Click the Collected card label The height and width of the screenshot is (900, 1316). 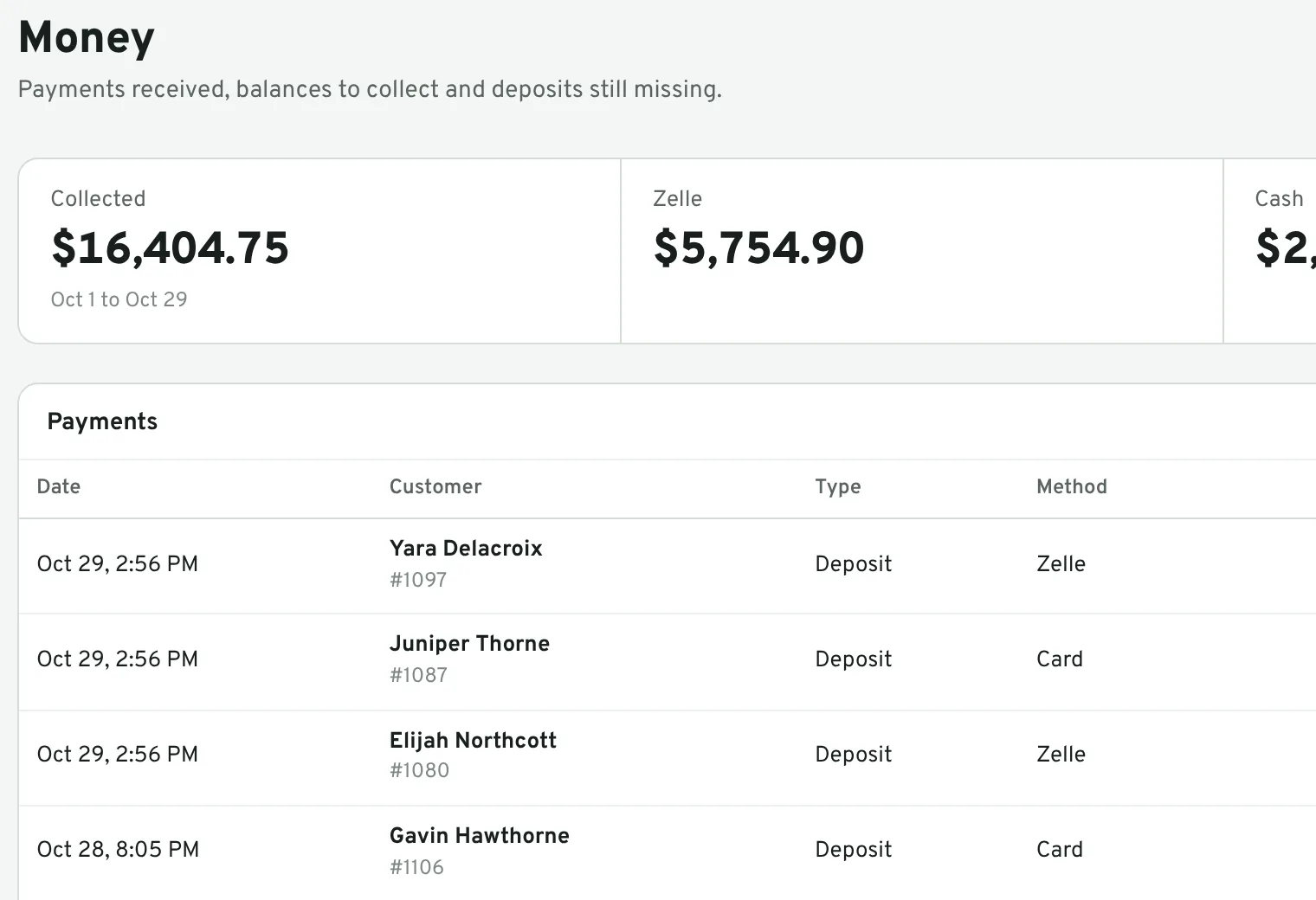98,199
